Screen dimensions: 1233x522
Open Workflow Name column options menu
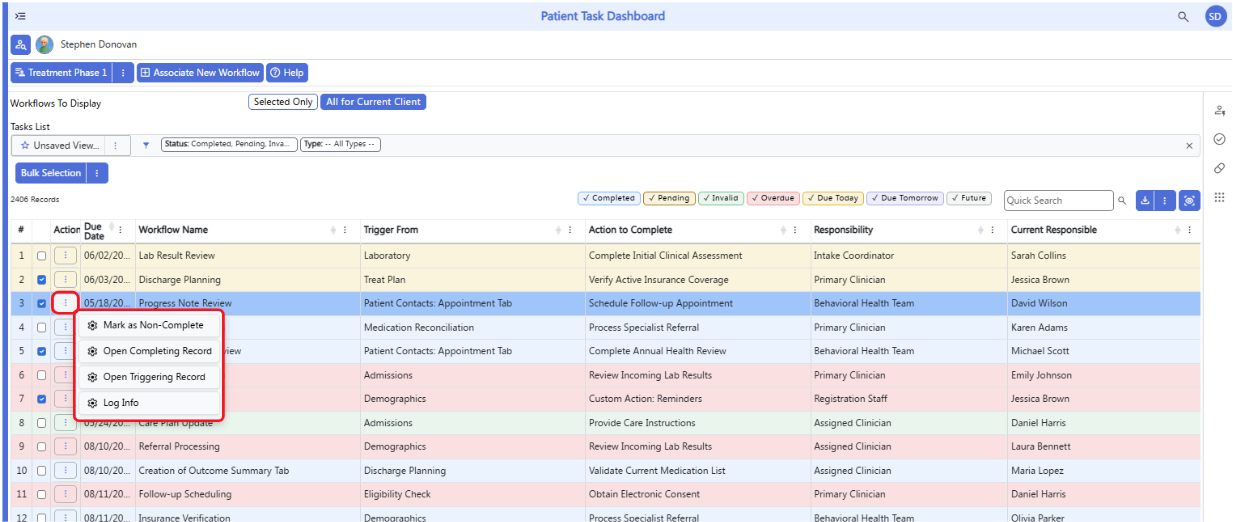345,230
